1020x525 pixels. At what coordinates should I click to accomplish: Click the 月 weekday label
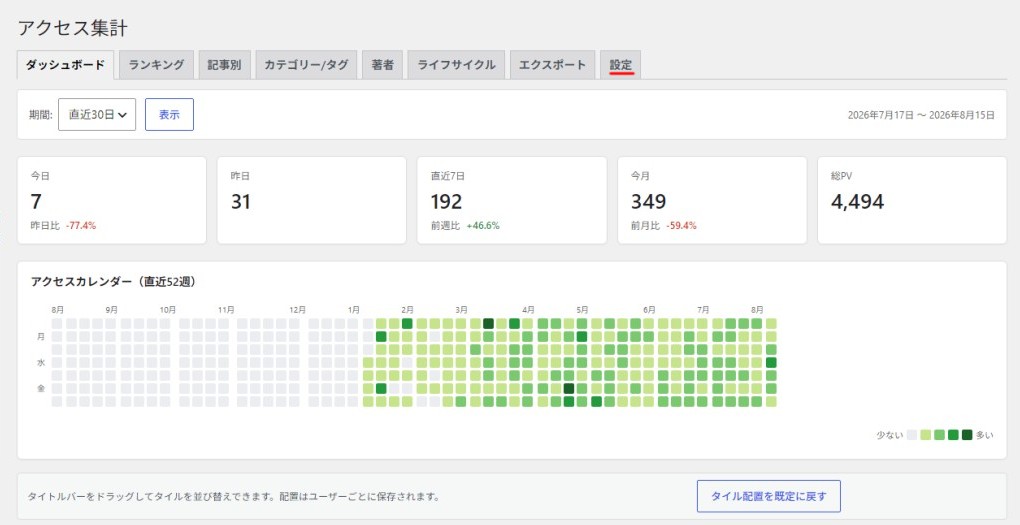click(41, 336)
